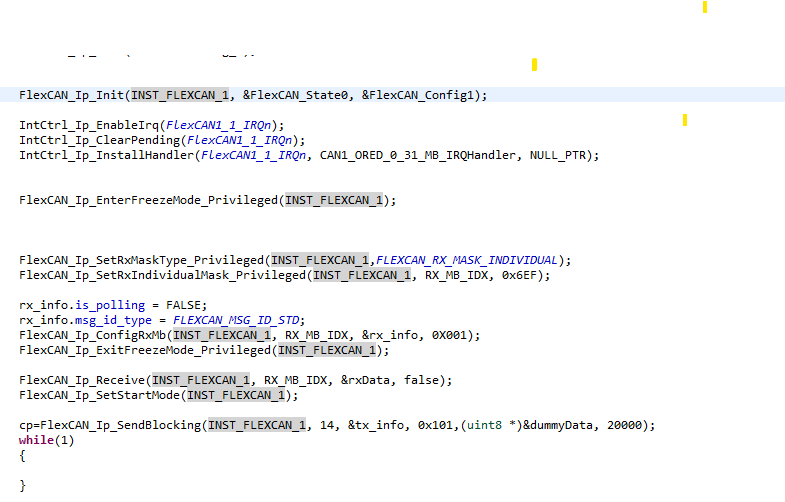Click INST_FLEXCAN_1 in the SetStartMode call

[x=236, y=395]
